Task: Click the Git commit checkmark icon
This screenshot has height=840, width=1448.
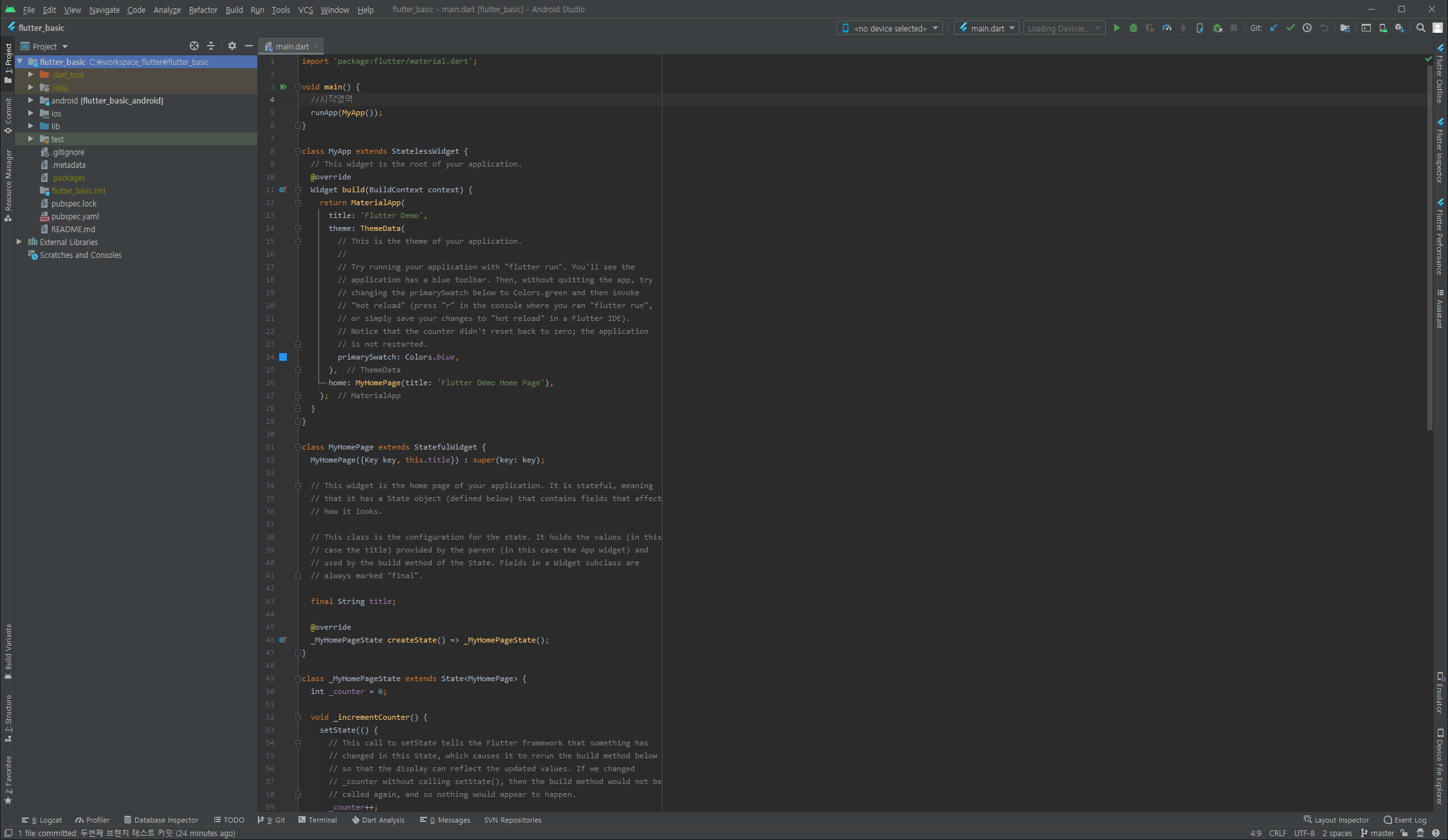Action: coord(1290,28)
